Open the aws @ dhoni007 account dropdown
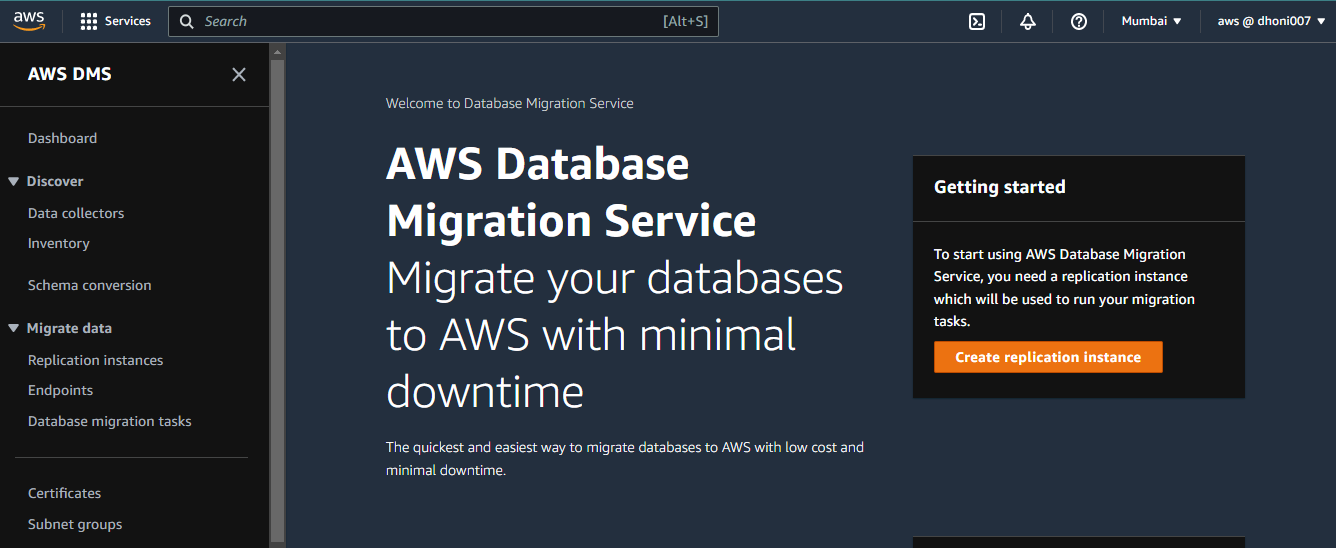 (1271, 21)
